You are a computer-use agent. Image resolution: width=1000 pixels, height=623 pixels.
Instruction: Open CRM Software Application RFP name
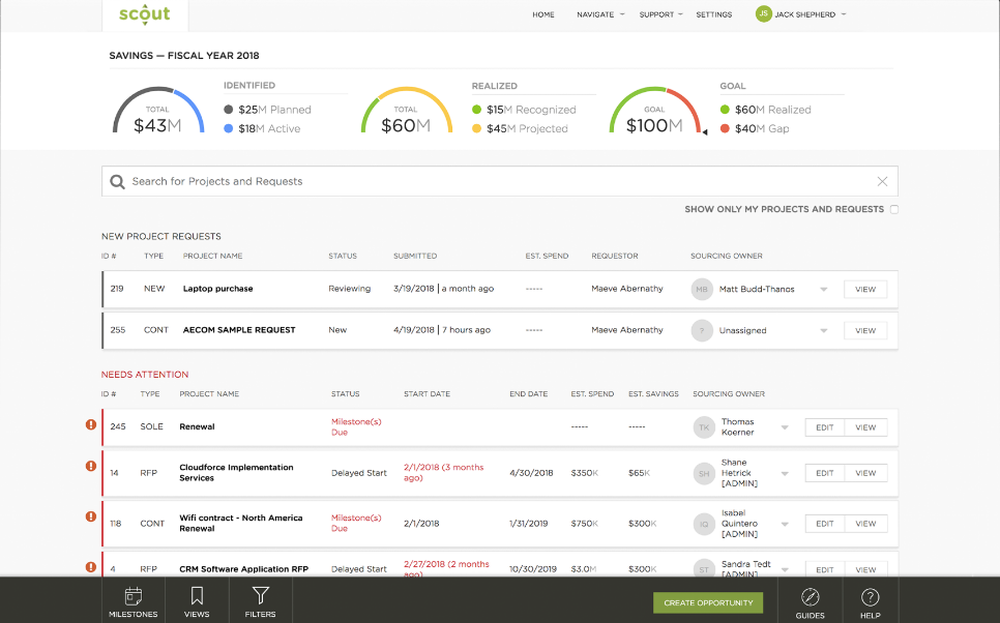[x=244, y=569]
